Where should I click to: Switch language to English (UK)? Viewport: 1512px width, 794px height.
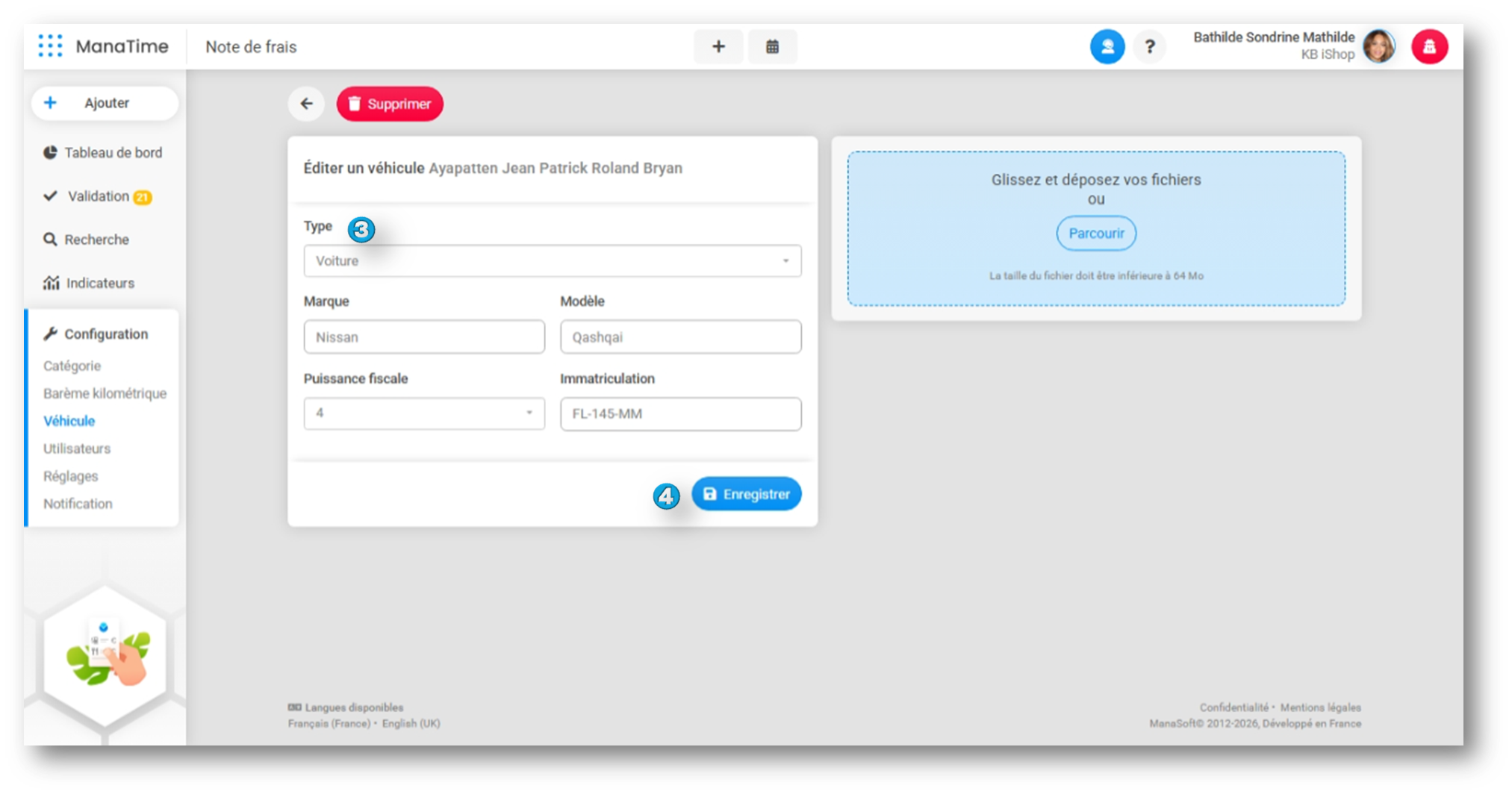coord(411,724)
